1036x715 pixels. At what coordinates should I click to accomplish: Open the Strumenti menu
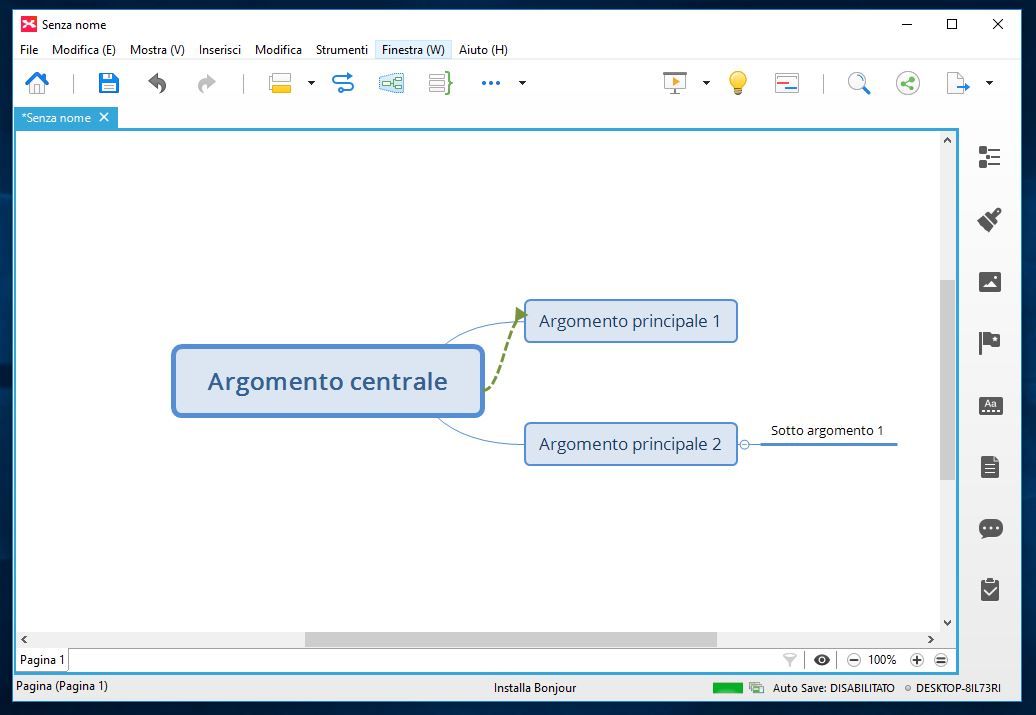[341, 49]
